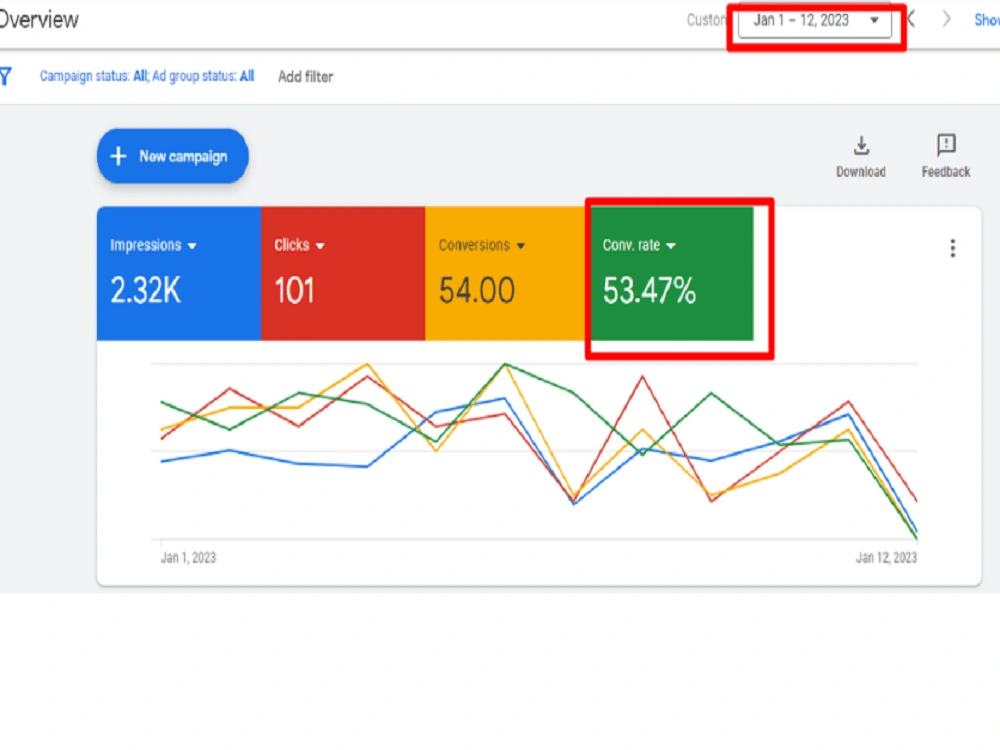Expand the Conv. rate metric dropdown
This screenshot has width=1000, height=750.
coord(671,246)
